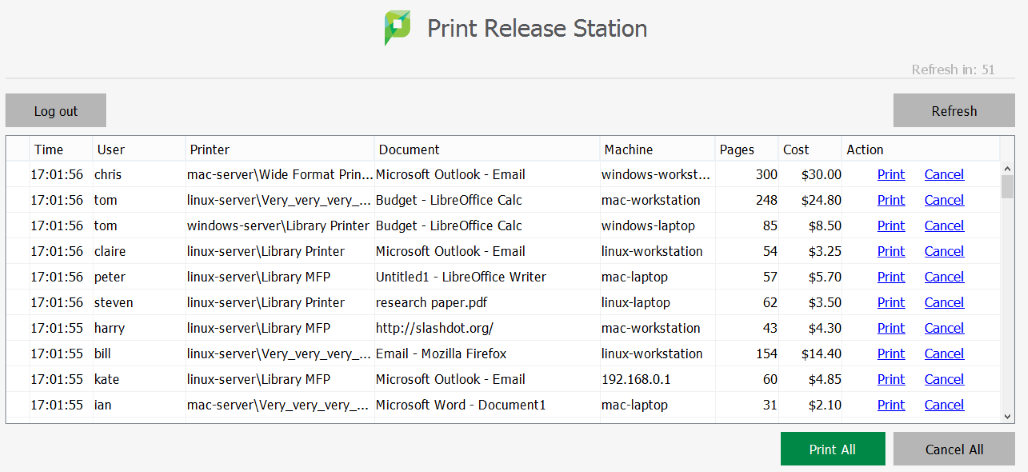Cancel harry's slashdot.org print job

pos(943,328)
